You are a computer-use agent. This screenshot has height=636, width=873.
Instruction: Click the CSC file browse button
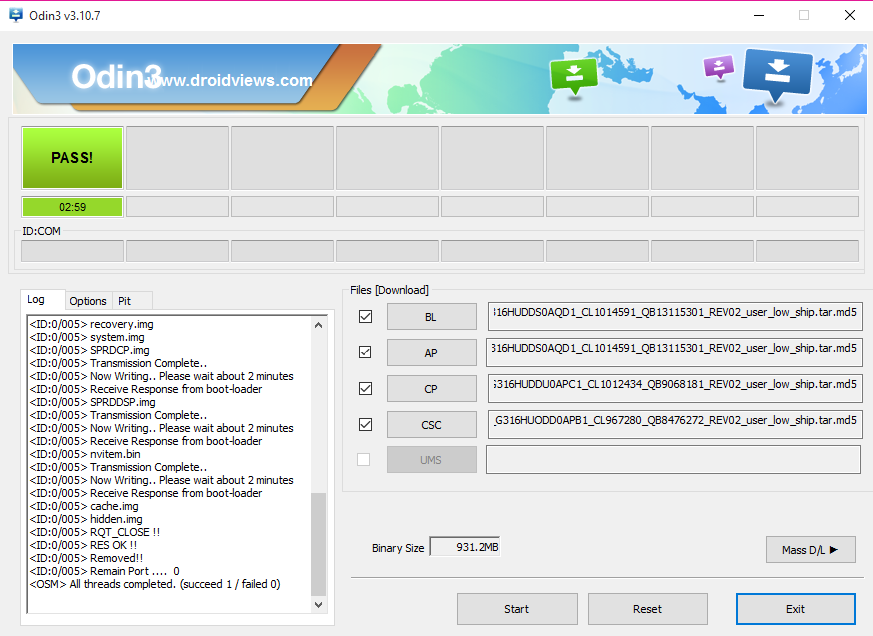(431, 425)
